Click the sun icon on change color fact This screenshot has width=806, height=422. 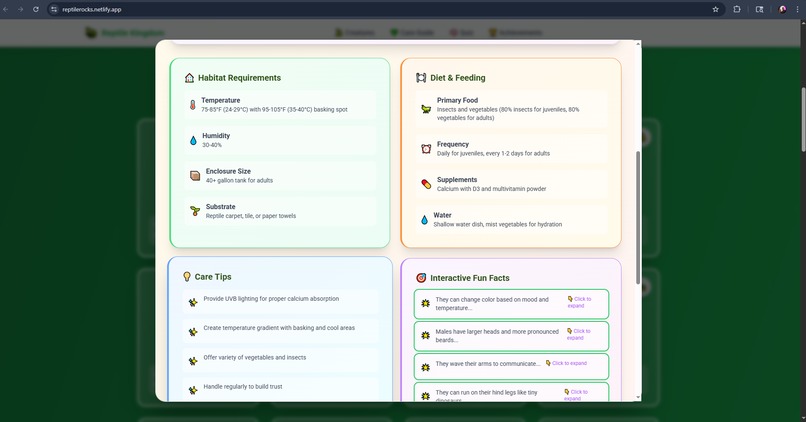pos(426,303)
